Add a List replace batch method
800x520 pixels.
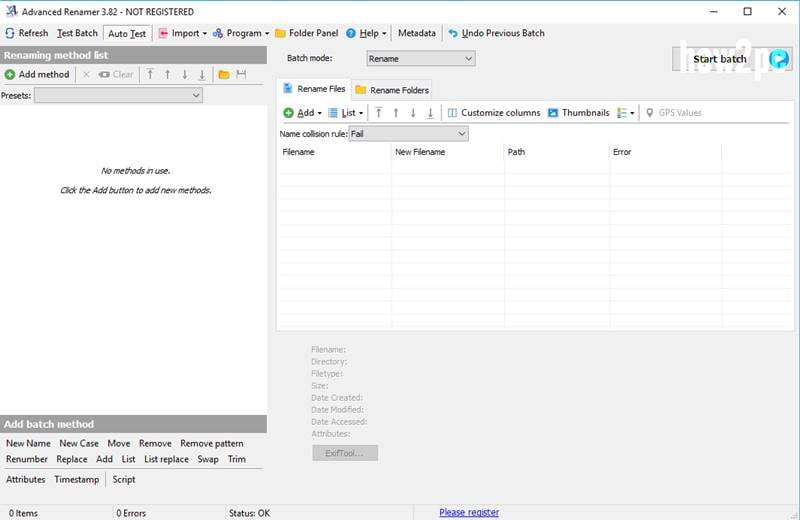tap(166, 459)
